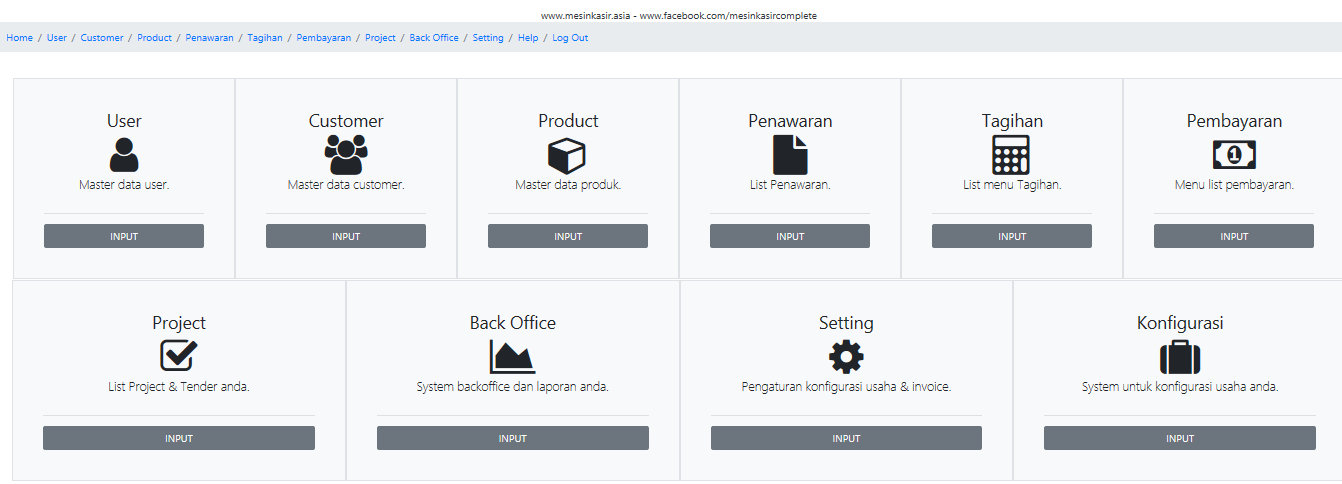Click the Setting gear icon
This screenshot has height=484, width=1342.
point(846,357)
